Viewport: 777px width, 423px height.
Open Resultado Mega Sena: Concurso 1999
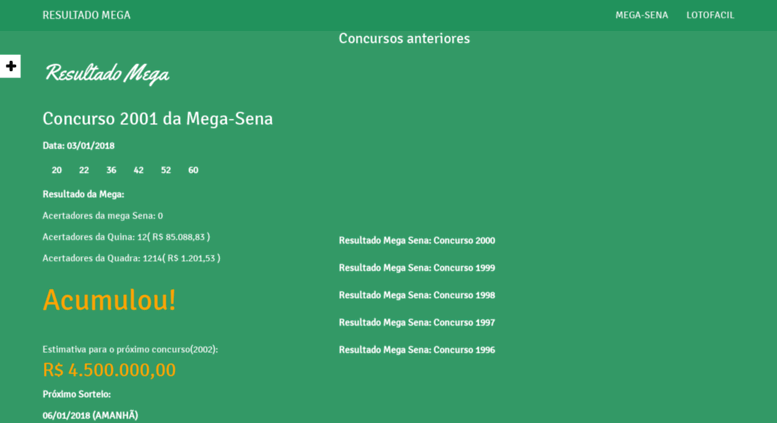coord(417,268)
